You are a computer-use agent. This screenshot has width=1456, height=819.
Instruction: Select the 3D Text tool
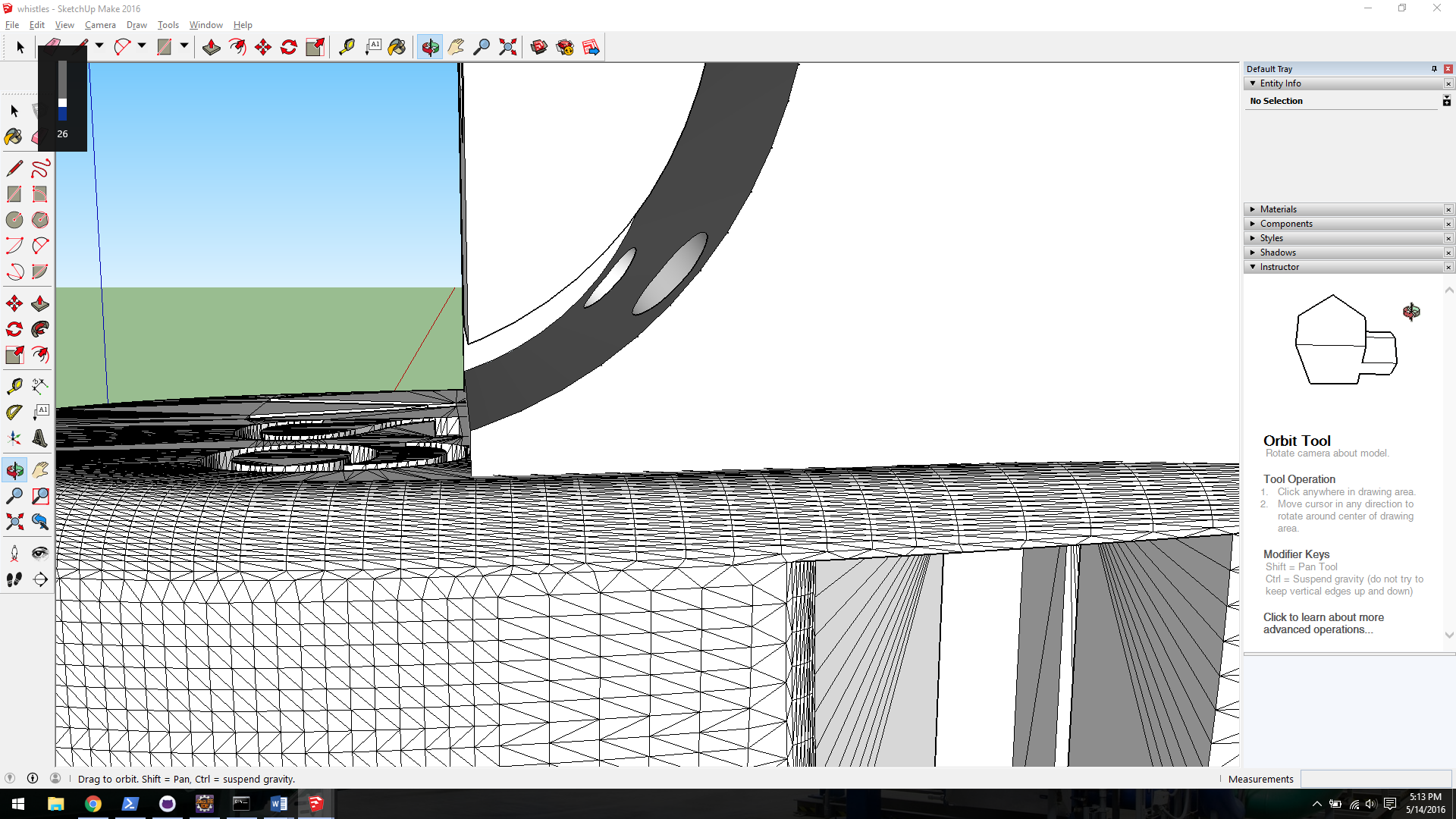pyautogui.click(x=40, y=438)
